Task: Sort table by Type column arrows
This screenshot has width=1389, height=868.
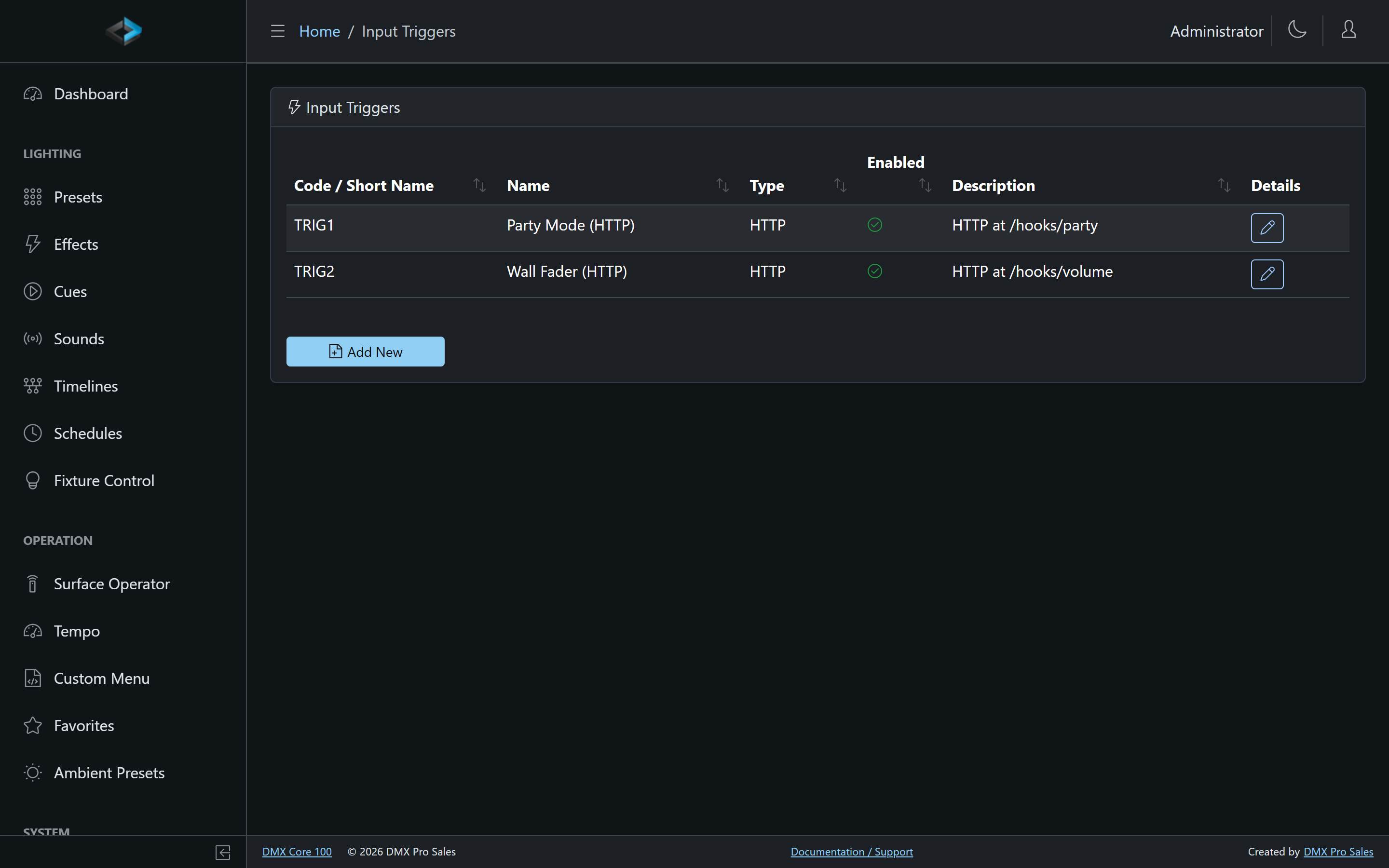Action: coord(840,186)
